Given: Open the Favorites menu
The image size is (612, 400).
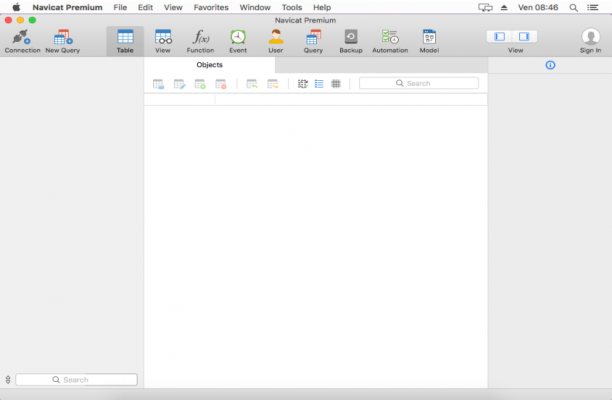Looking at the screenshot, I should point(211,7).
